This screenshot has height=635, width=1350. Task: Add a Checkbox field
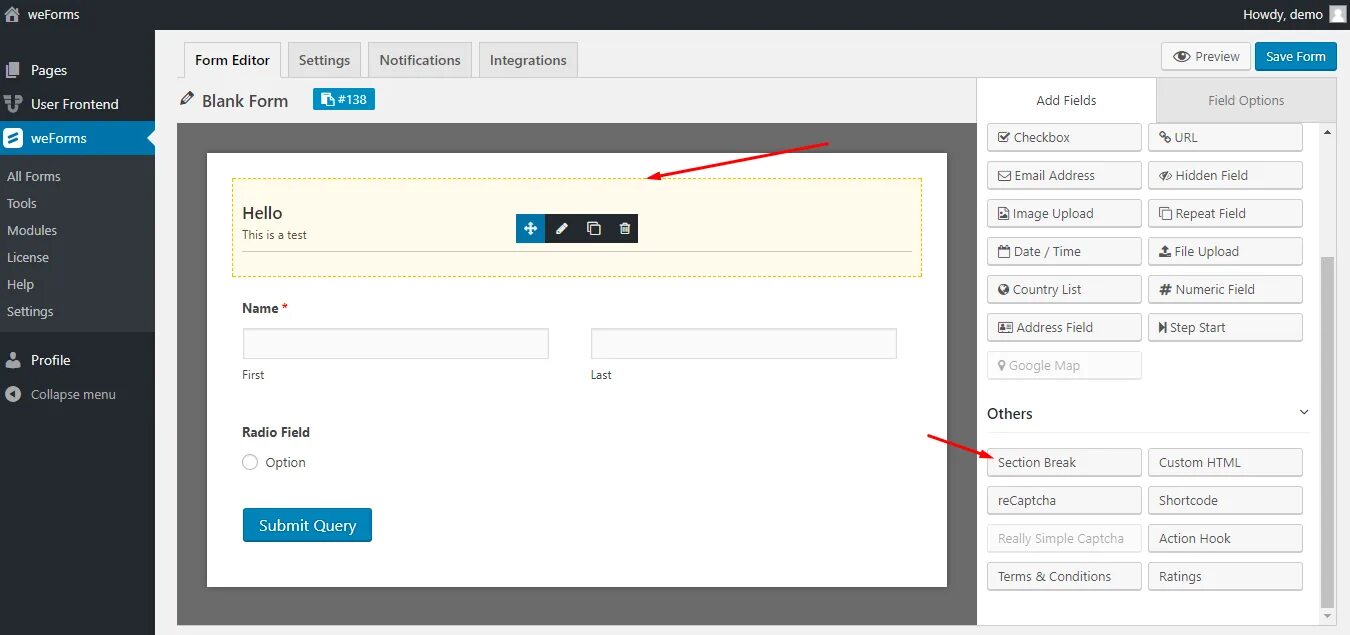click(x=1064, y=137)
